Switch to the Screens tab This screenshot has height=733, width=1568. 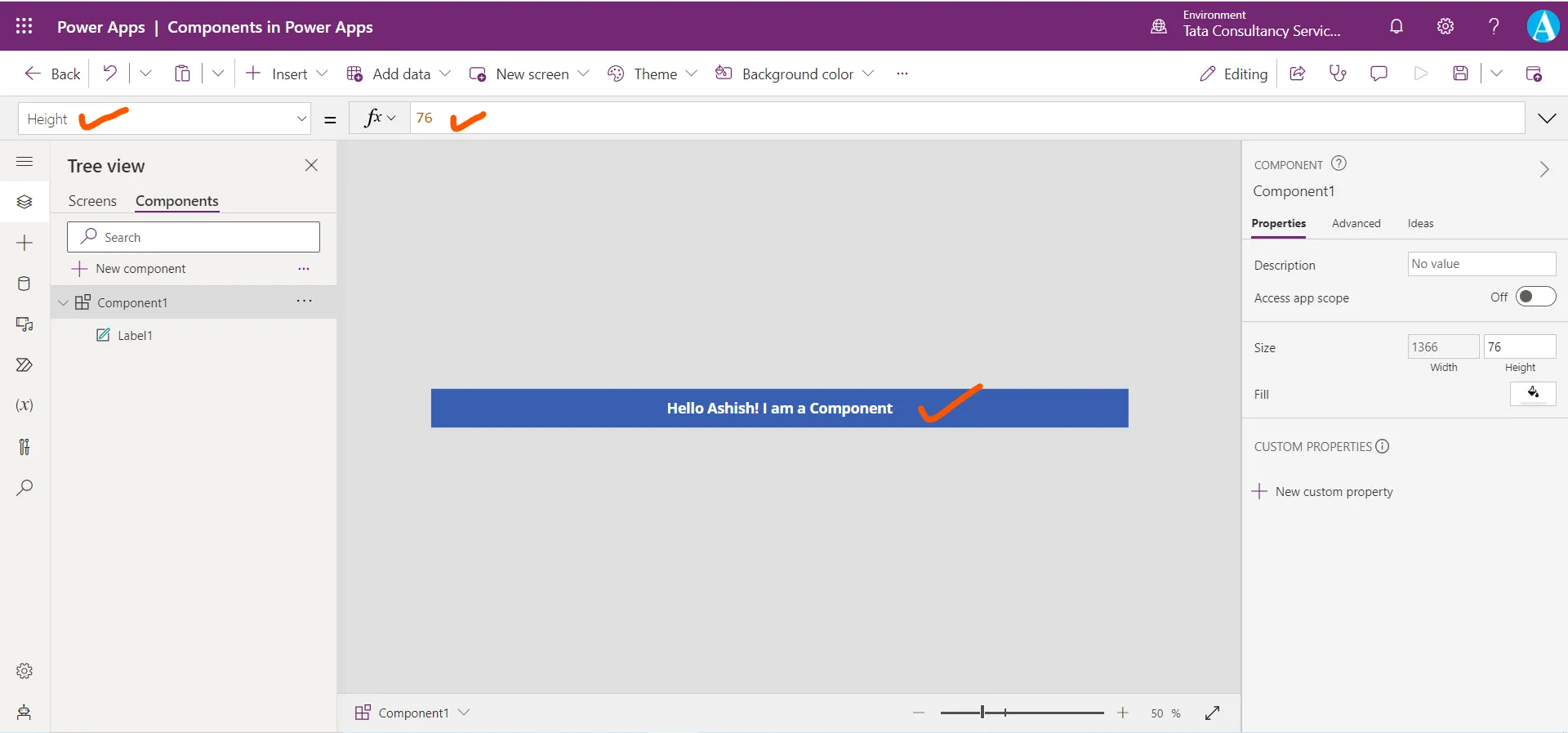pyautogui.click(x=92, y=201)
